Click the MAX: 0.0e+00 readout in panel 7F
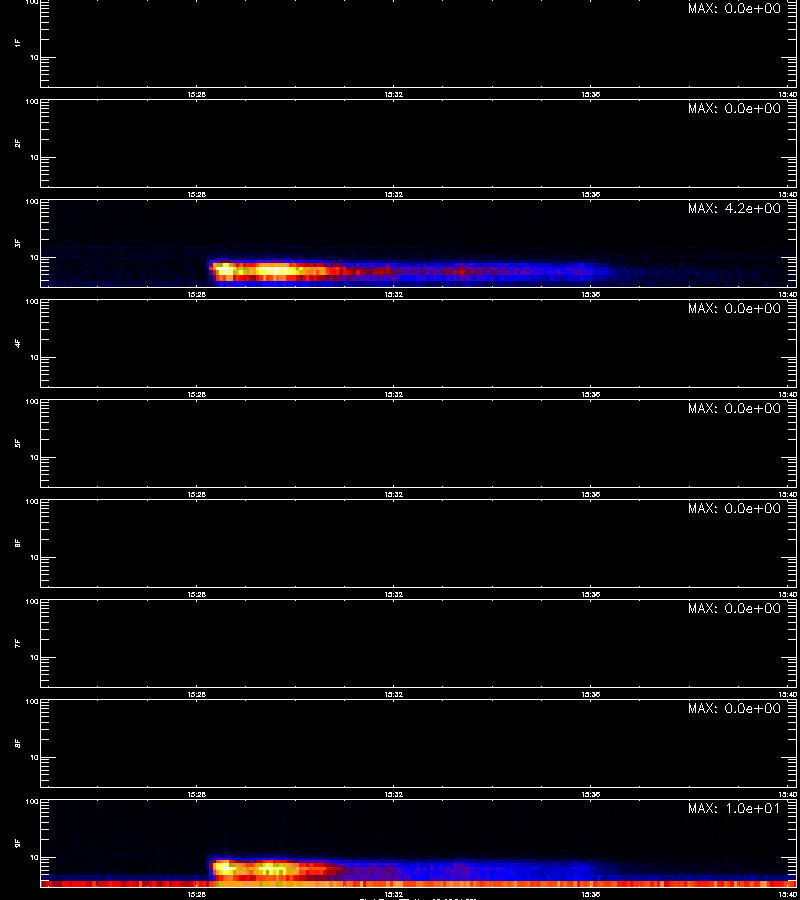The height and width of the screenshot is (900, 800). click(x=734, y=608)
